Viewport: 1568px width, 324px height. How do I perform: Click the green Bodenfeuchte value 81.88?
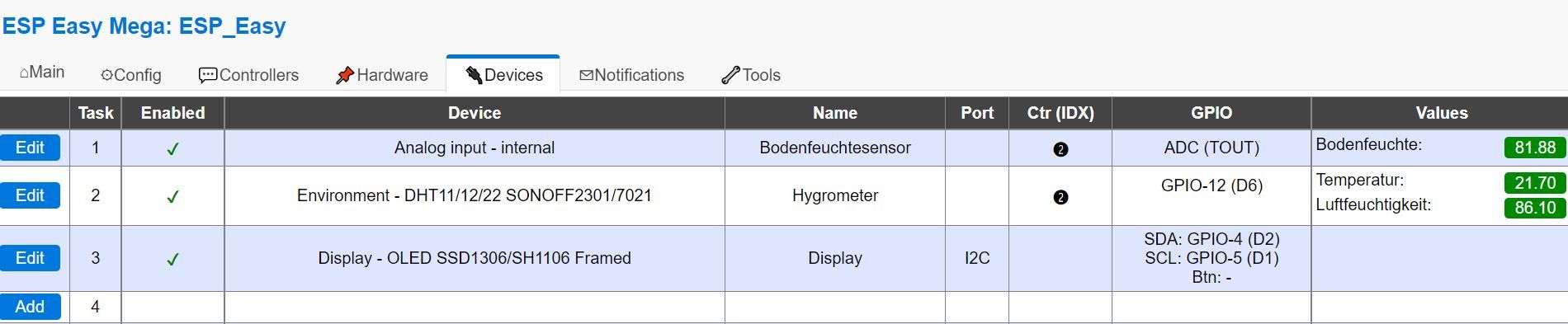tap(1534, 148)
